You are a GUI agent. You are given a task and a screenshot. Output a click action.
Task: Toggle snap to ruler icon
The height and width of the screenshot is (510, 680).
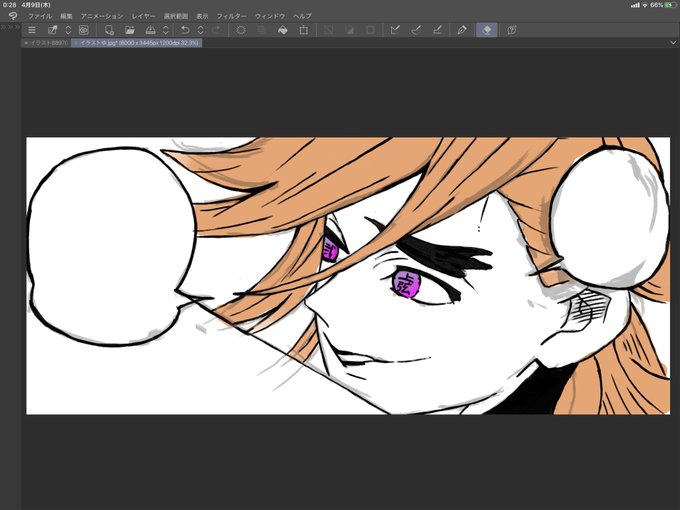pyautogui.click(x=395, y=30)
